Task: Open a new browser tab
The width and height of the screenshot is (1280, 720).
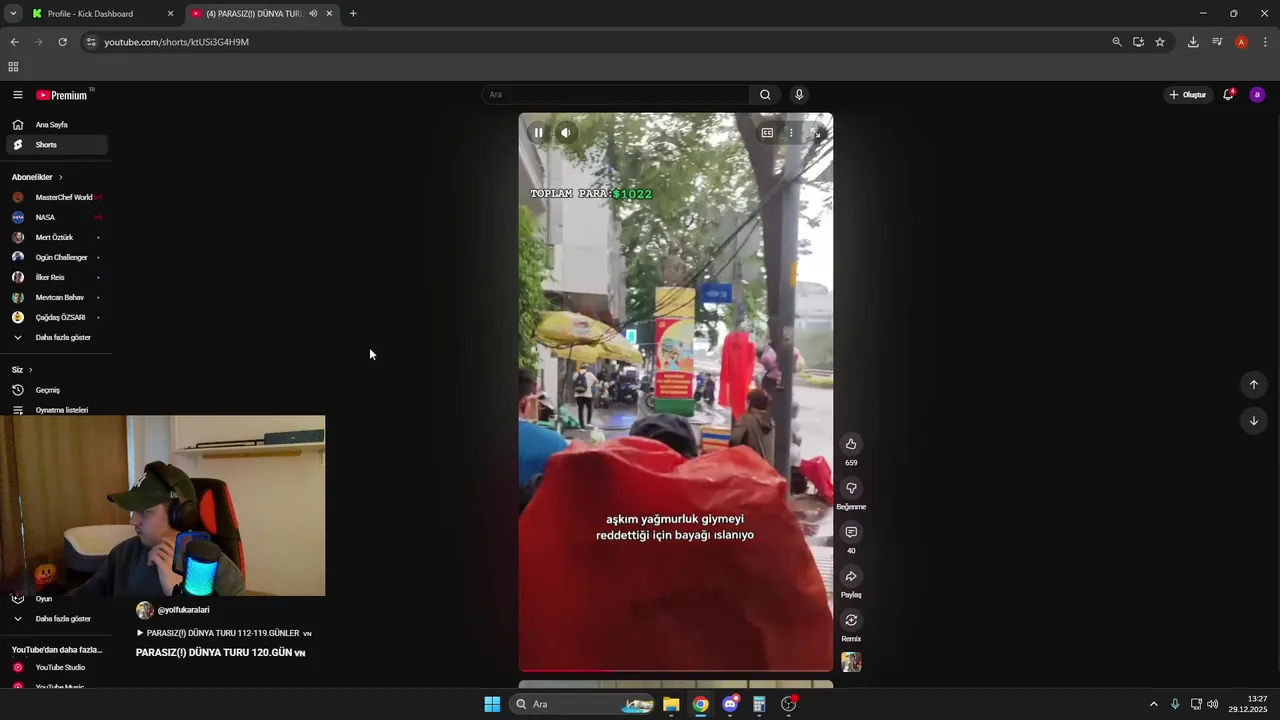Action: tap(353, 14)
